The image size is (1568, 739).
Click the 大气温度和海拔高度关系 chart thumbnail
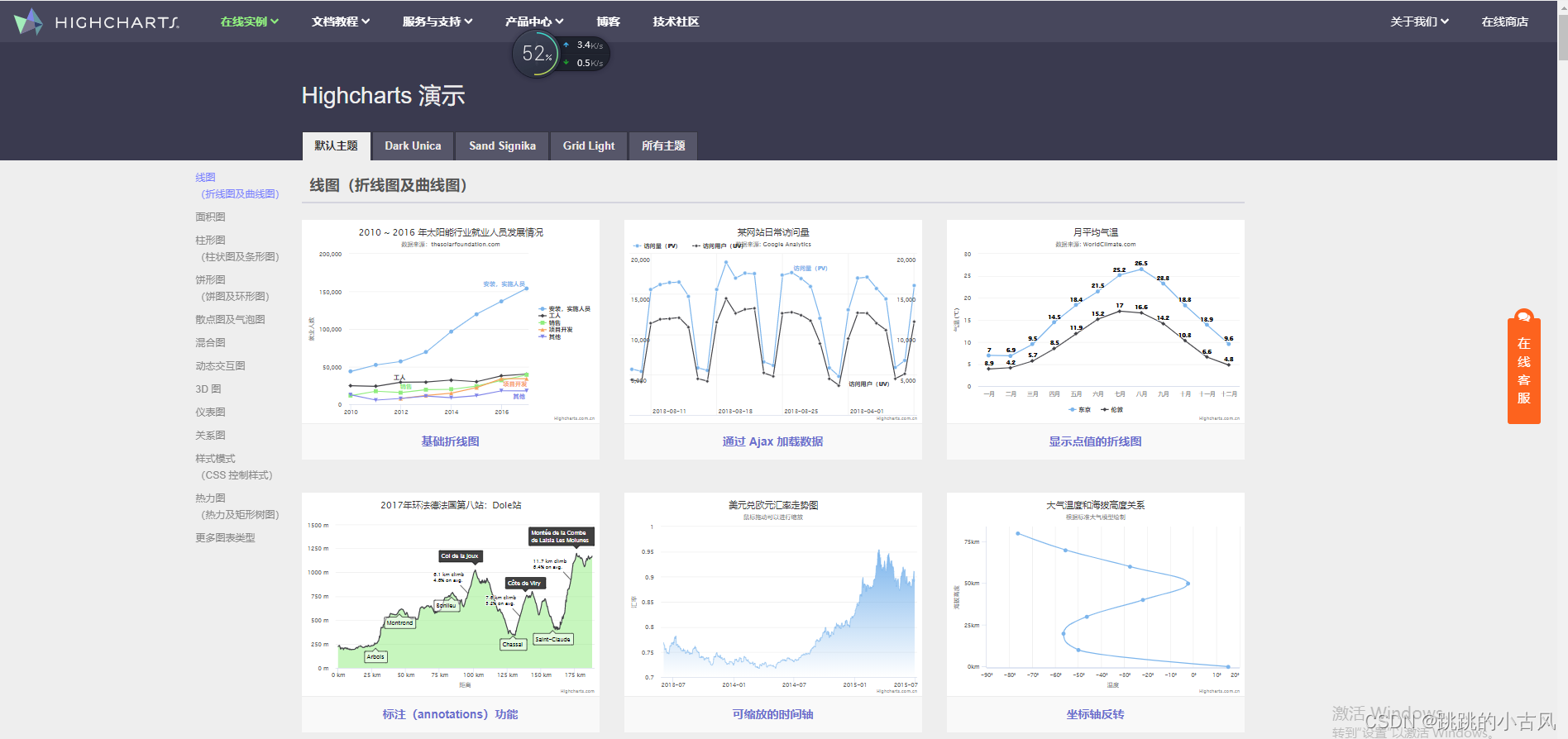[x=1096, y=594]
